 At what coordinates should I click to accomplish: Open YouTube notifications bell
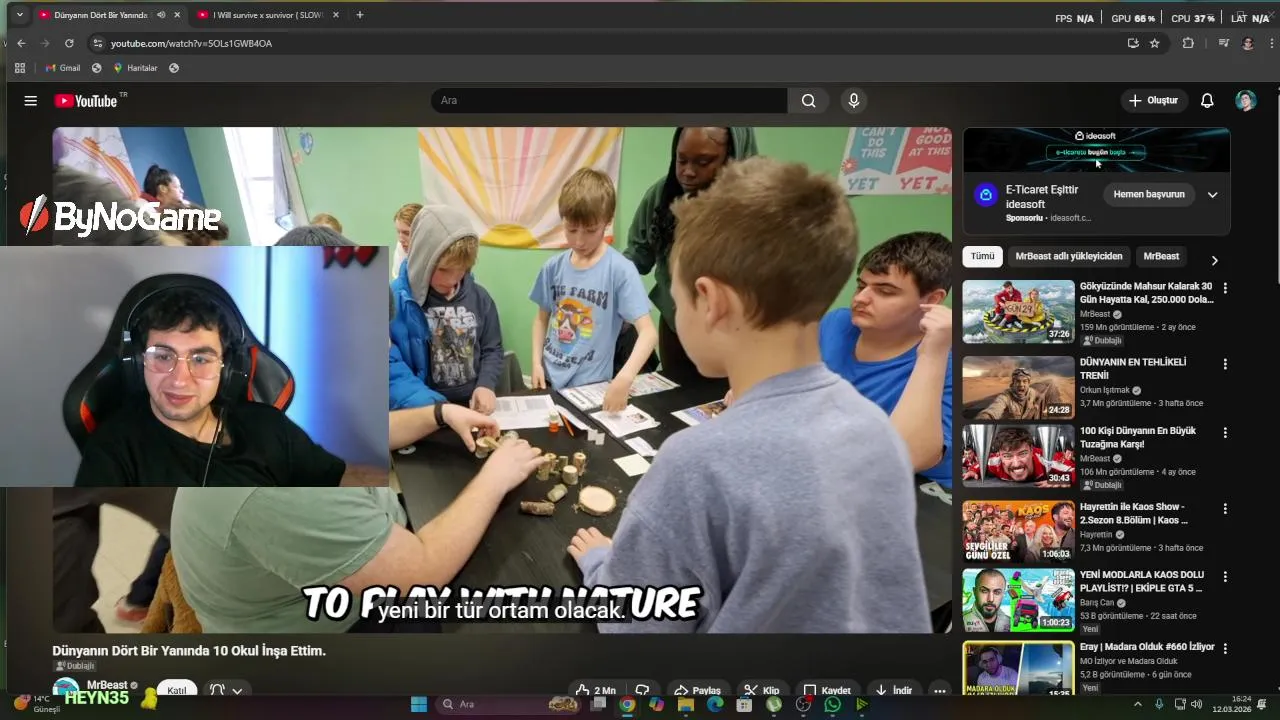1207,101
